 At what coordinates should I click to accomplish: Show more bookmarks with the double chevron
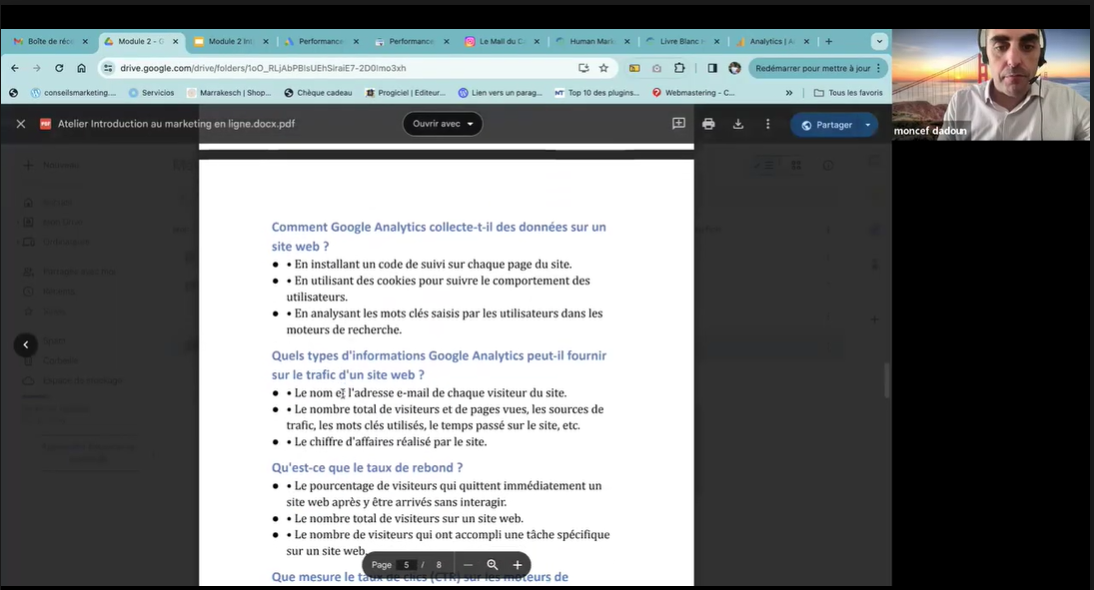click(789, 93)
